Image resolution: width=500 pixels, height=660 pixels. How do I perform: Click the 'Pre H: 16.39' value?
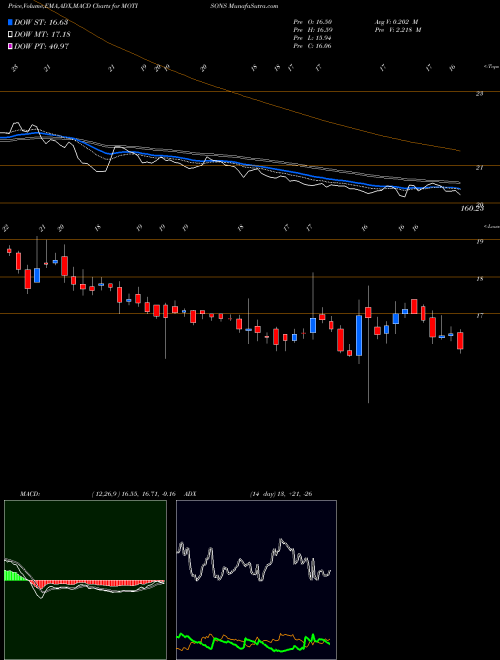click(x=313, y=30)
